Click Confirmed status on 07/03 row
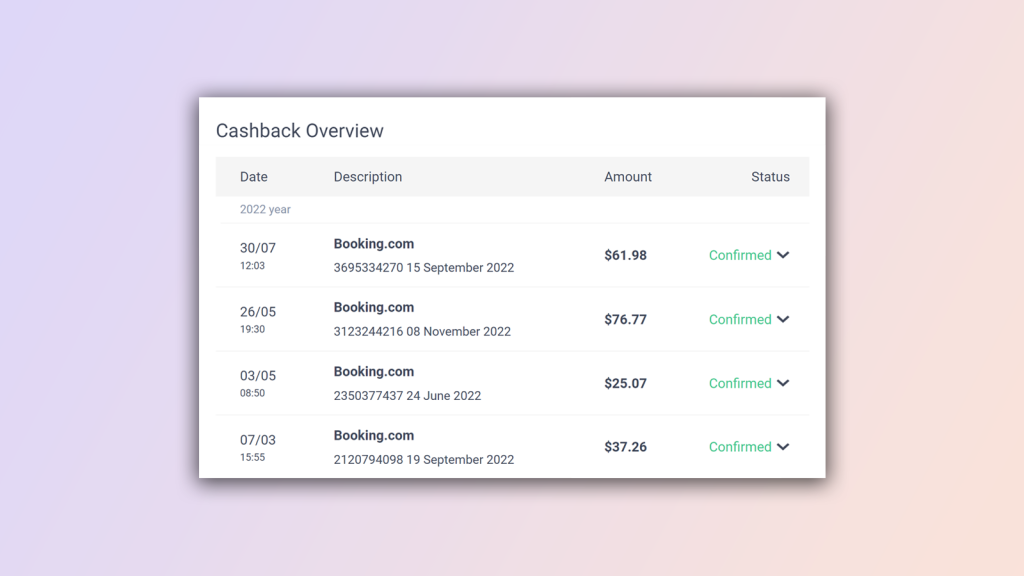Viewport: 1024px width, 576px height. 740,447
